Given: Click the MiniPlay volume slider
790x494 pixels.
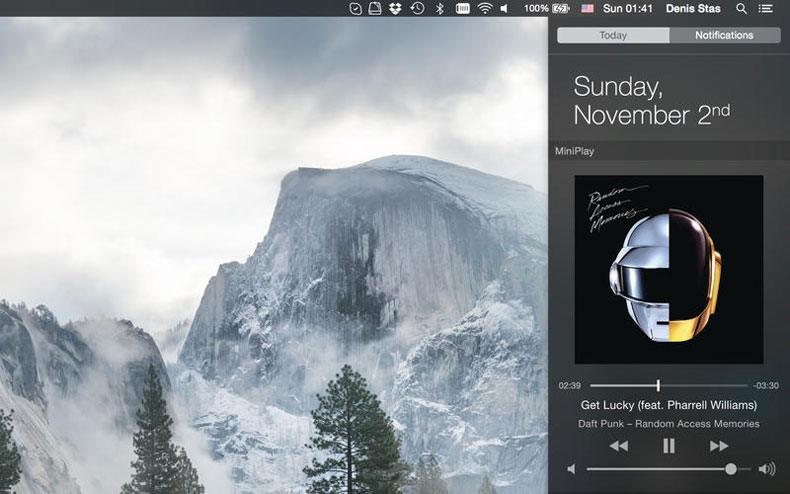Looking at the screenshot, I should click(x=669, y=469).
